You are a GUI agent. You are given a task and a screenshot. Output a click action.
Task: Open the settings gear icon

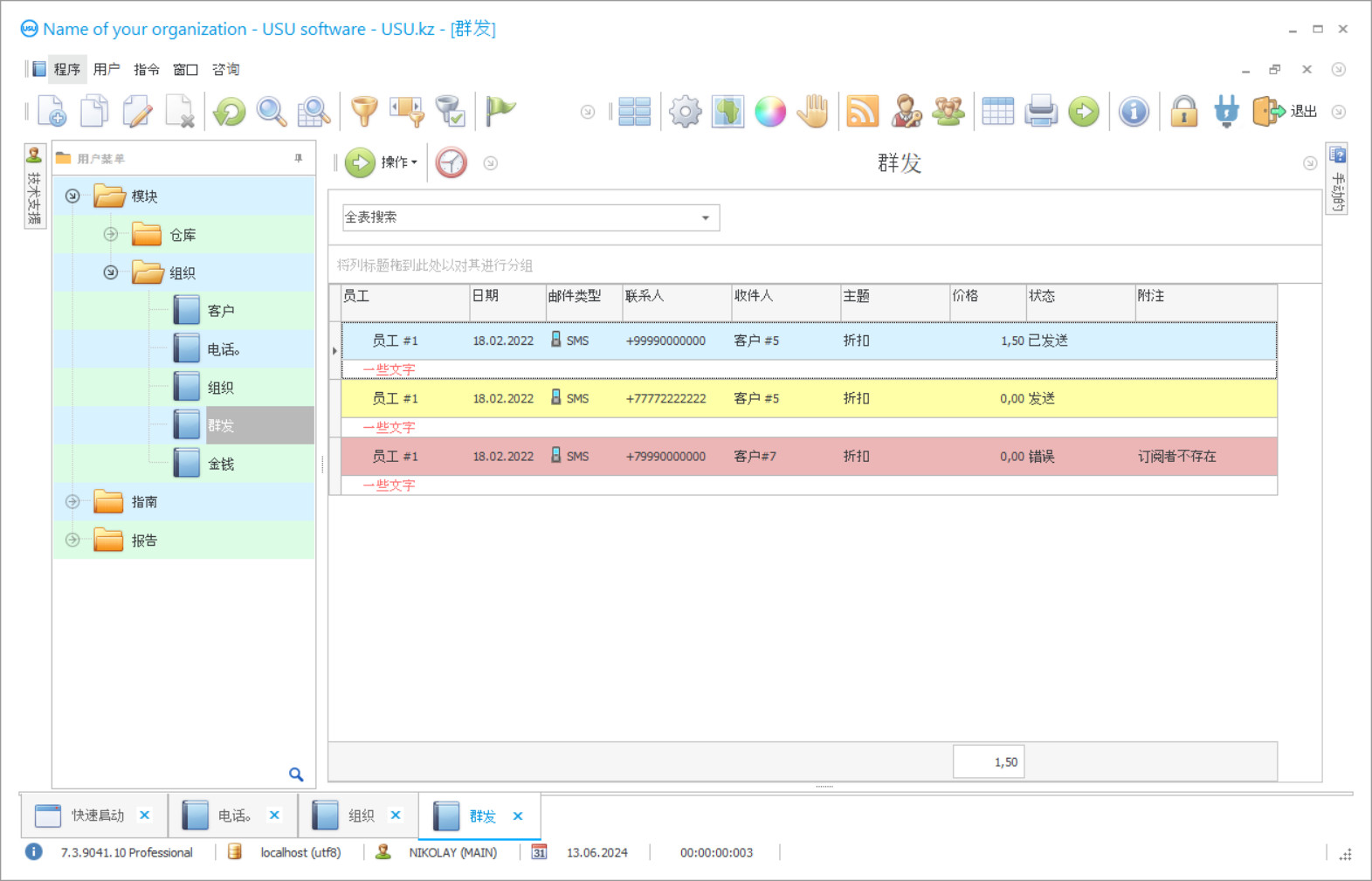click(x=685, y=112)
